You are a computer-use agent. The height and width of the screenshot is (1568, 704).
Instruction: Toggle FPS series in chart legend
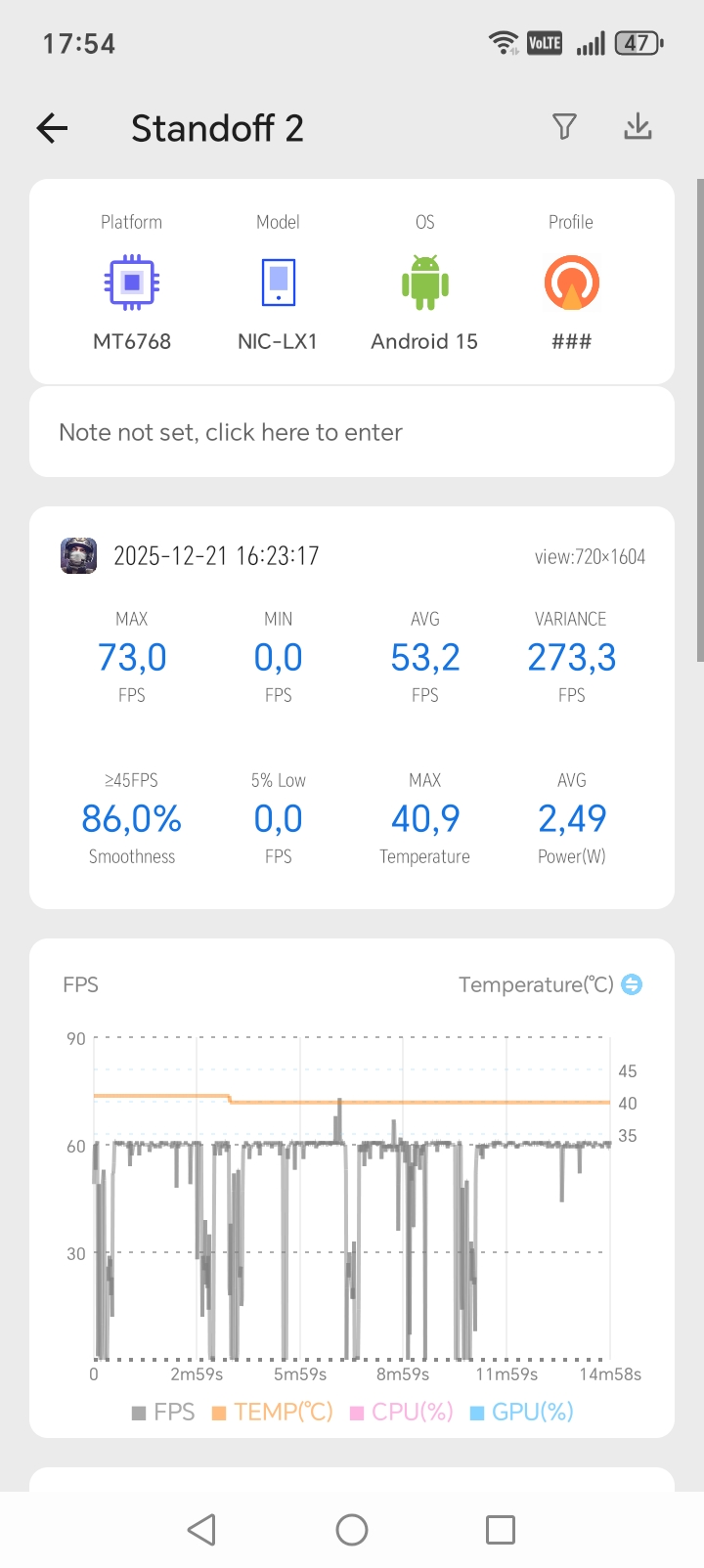tap(163, 1412)
